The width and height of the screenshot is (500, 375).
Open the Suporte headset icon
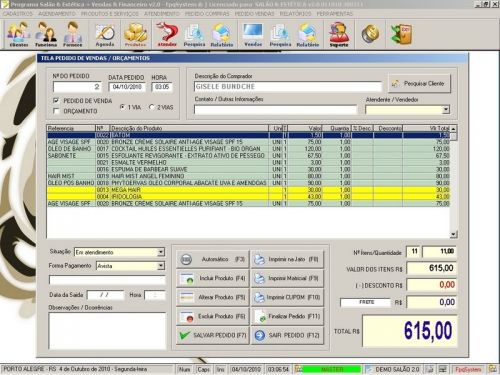(x=339, y=34)
